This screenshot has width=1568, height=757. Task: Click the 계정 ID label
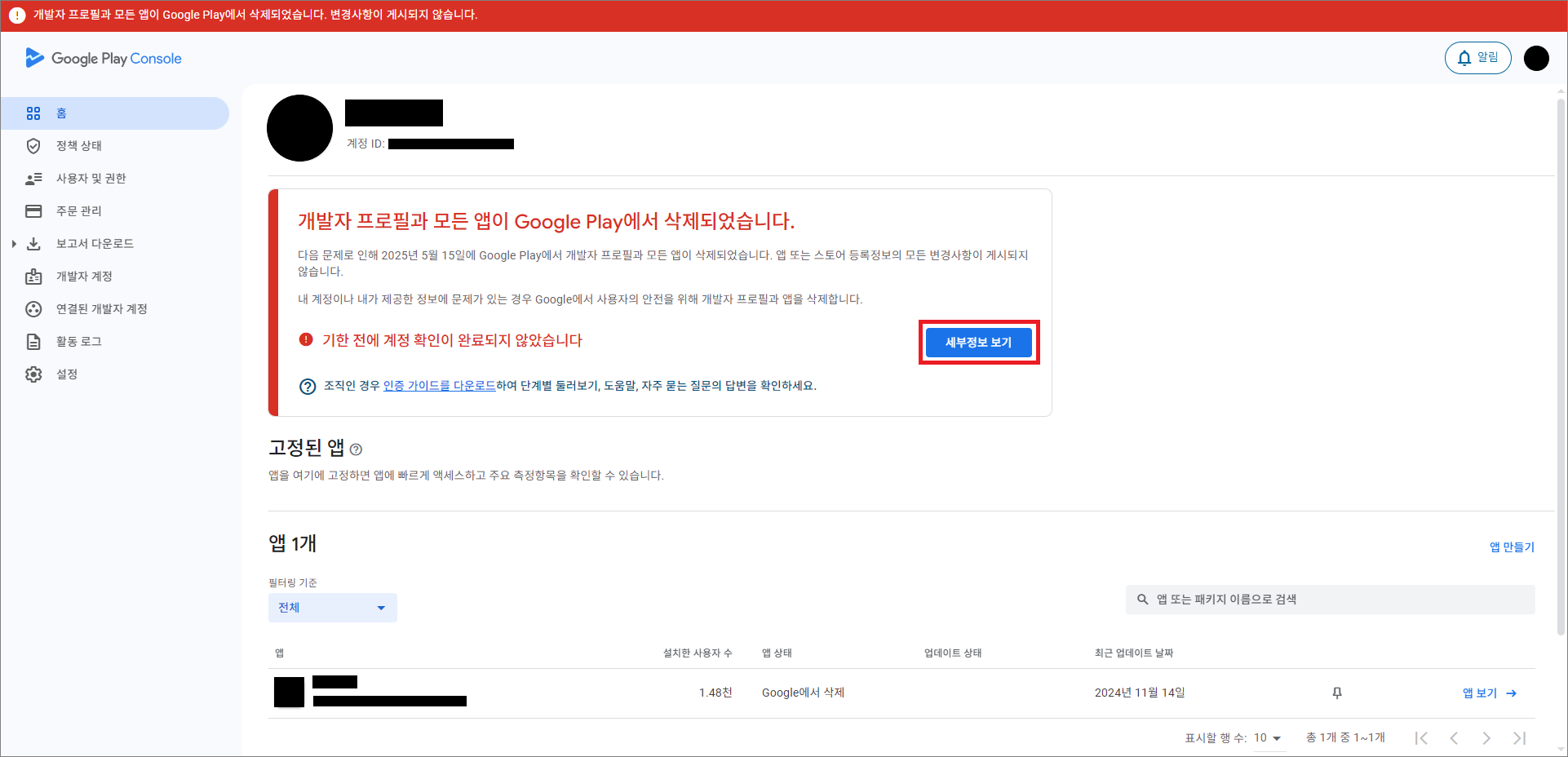coord(365,144)
